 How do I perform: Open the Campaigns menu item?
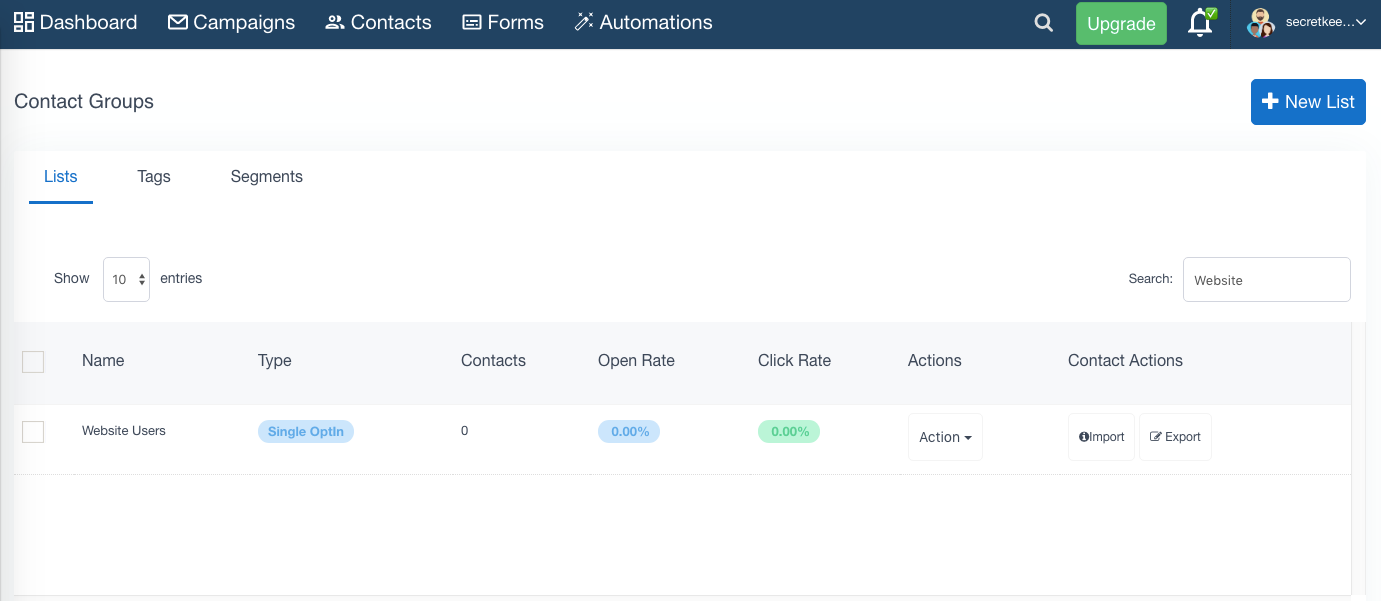coord(232,22)
